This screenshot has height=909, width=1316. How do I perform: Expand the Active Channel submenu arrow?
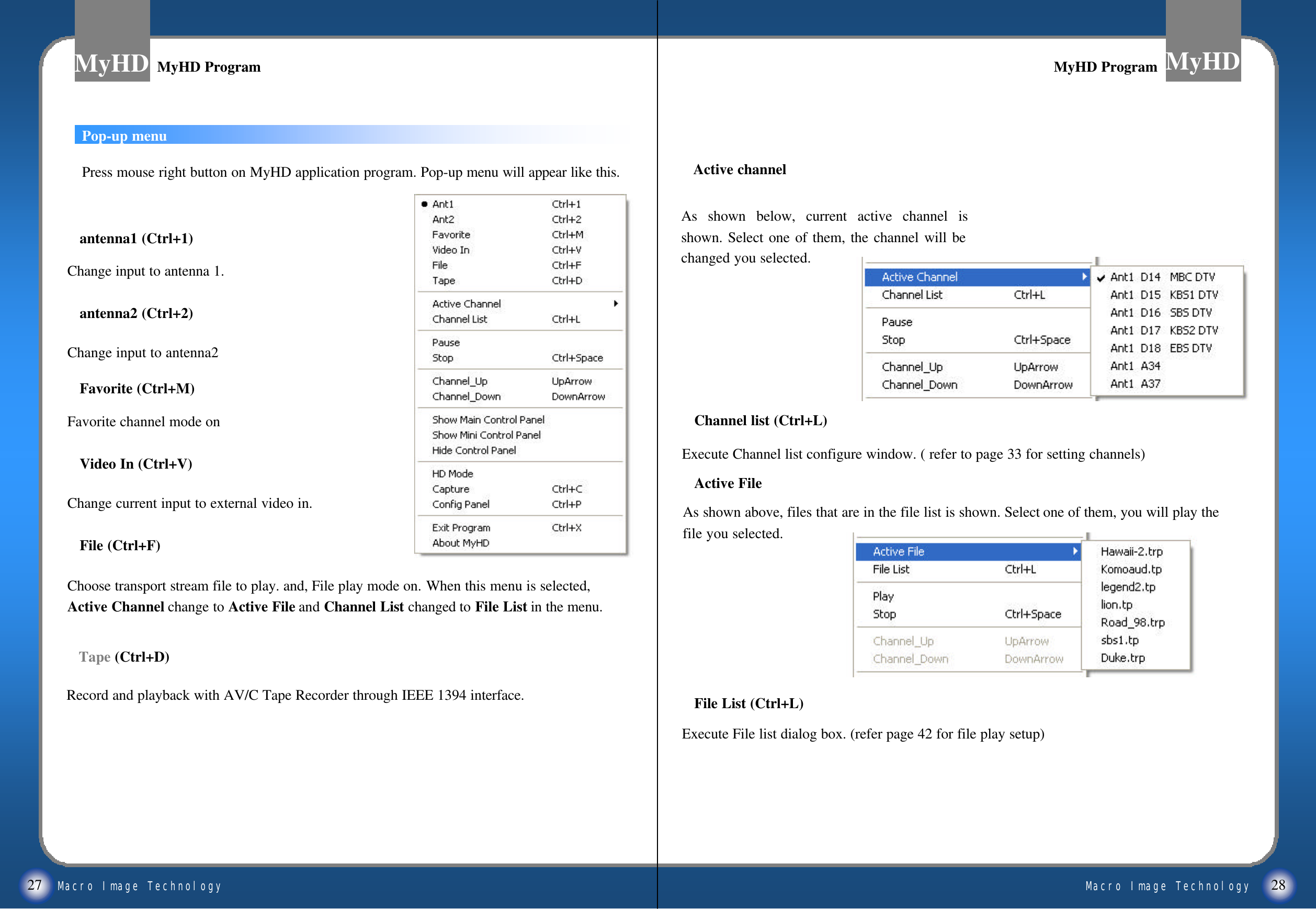coord(616,303)
